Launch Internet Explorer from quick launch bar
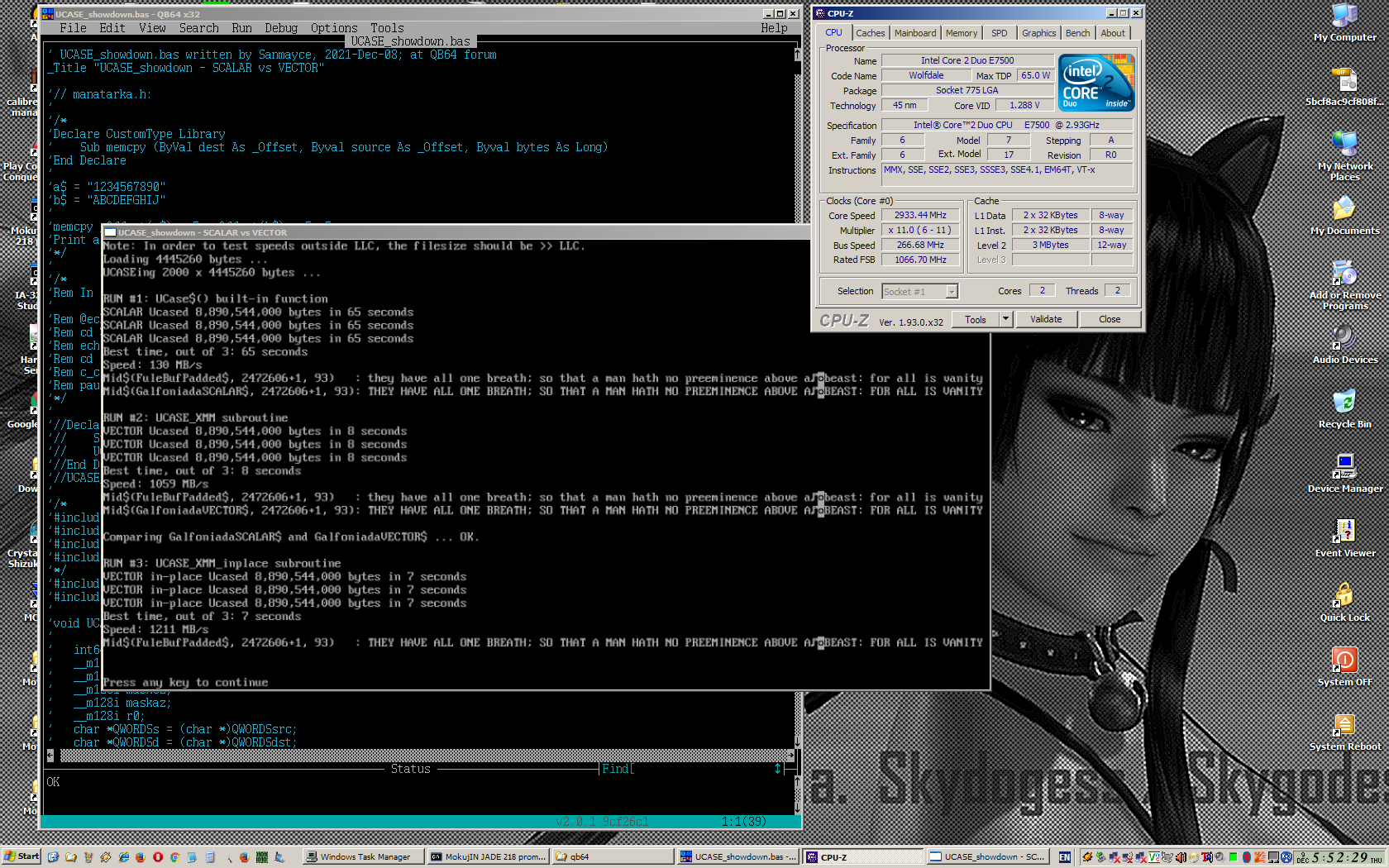The width and height of the screenshot is (1389, 868). pyautogui.click(x=123, y=857)
